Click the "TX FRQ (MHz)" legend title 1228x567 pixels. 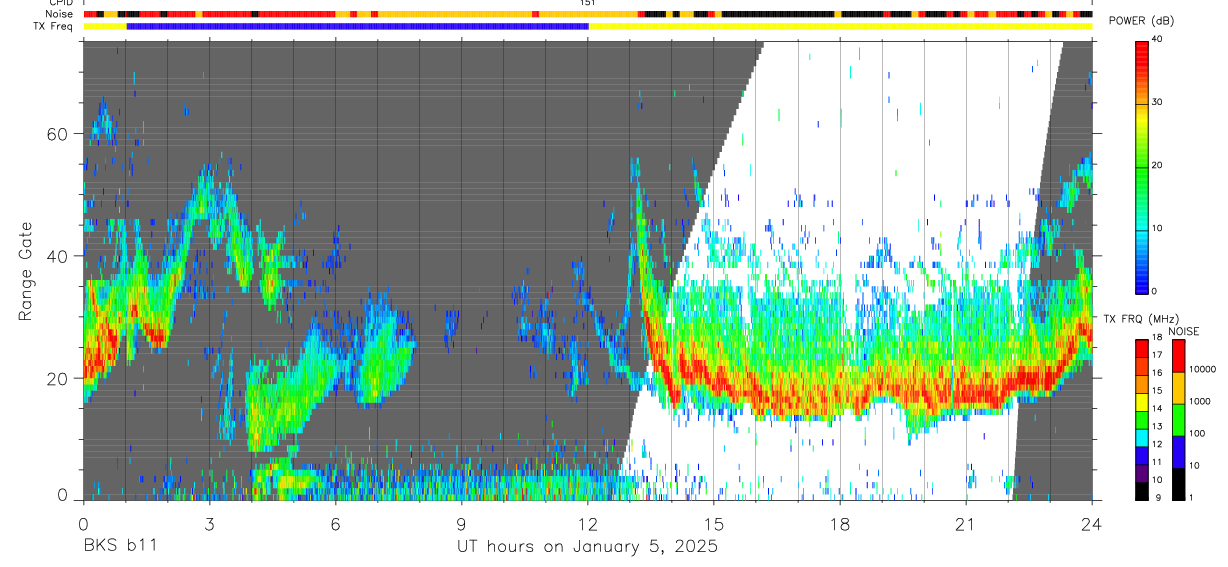click(x=1140, y=319)
